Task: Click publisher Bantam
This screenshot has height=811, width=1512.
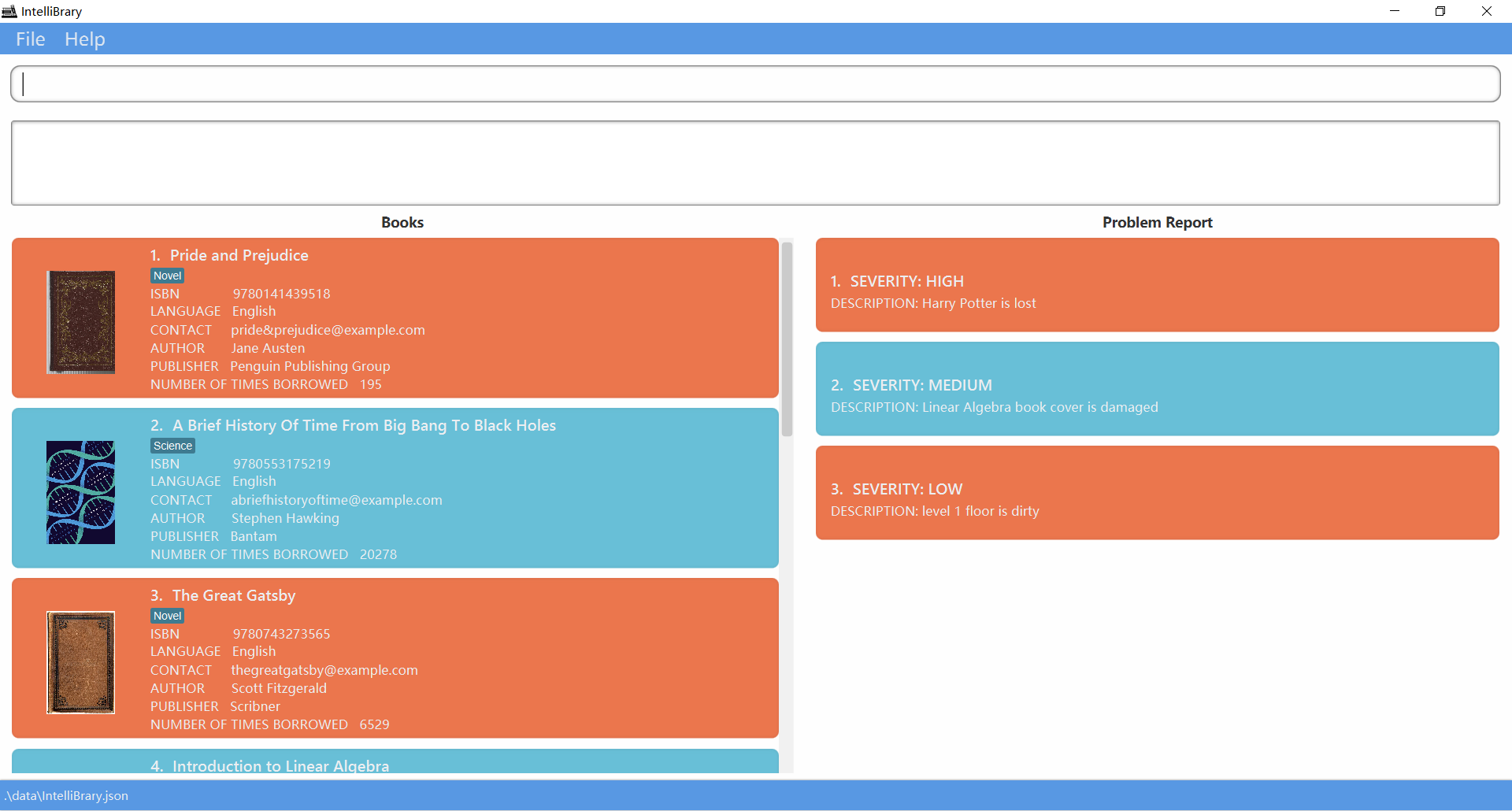Action: [254, 536]
